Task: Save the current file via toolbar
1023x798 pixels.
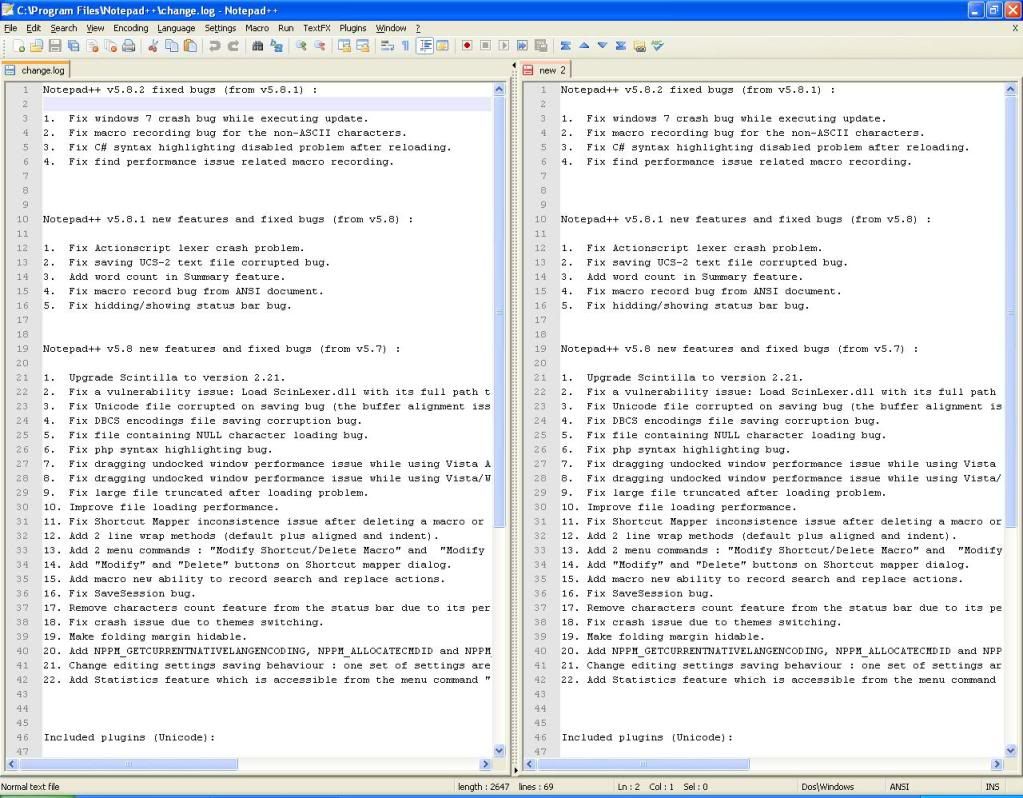Action: (55, 46)
